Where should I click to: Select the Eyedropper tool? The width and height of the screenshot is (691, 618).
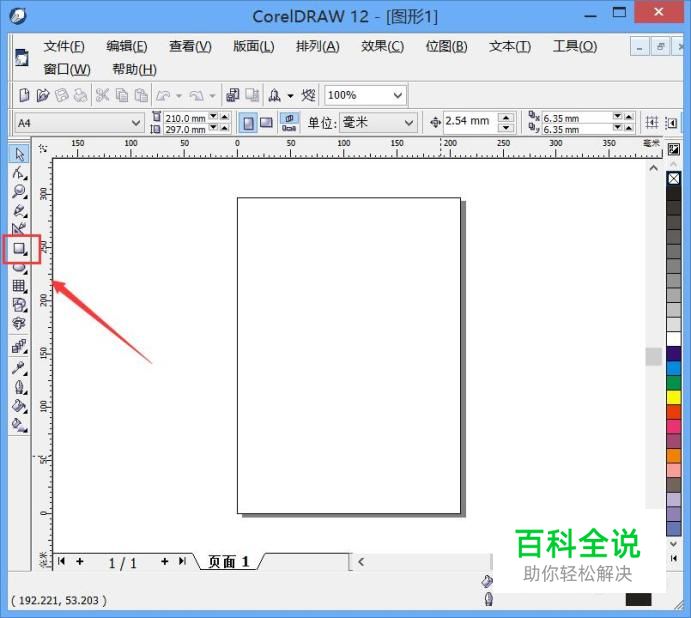[19, 368]
